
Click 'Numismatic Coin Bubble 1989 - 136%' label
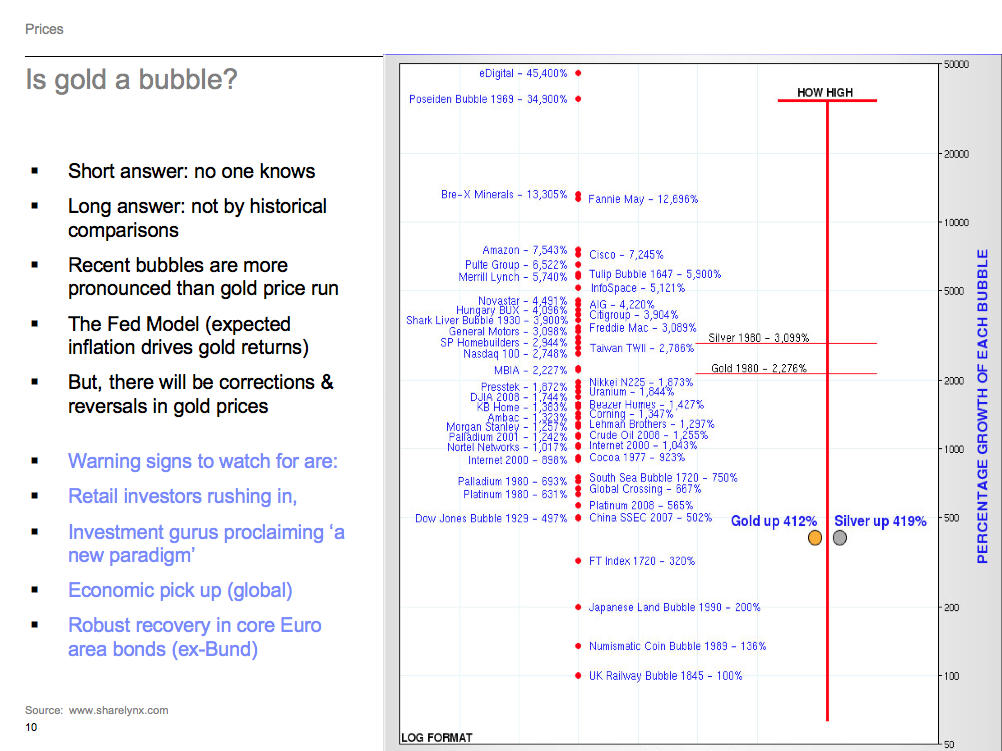(677, 646)
